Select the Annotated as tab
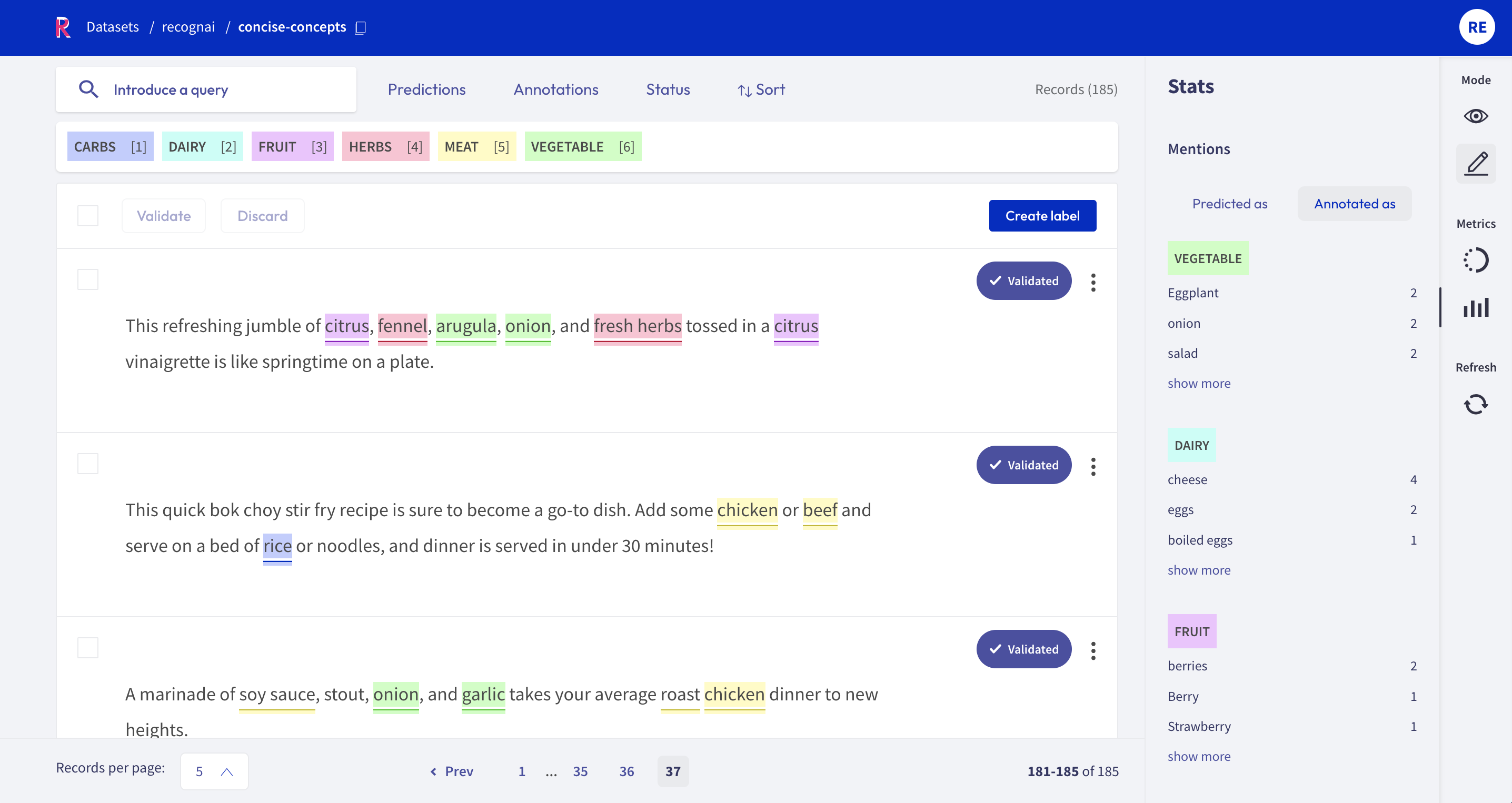Image resolution: width=1512 pixels, height=803 pixels. pyautogui.click(x=1354, y=204)
